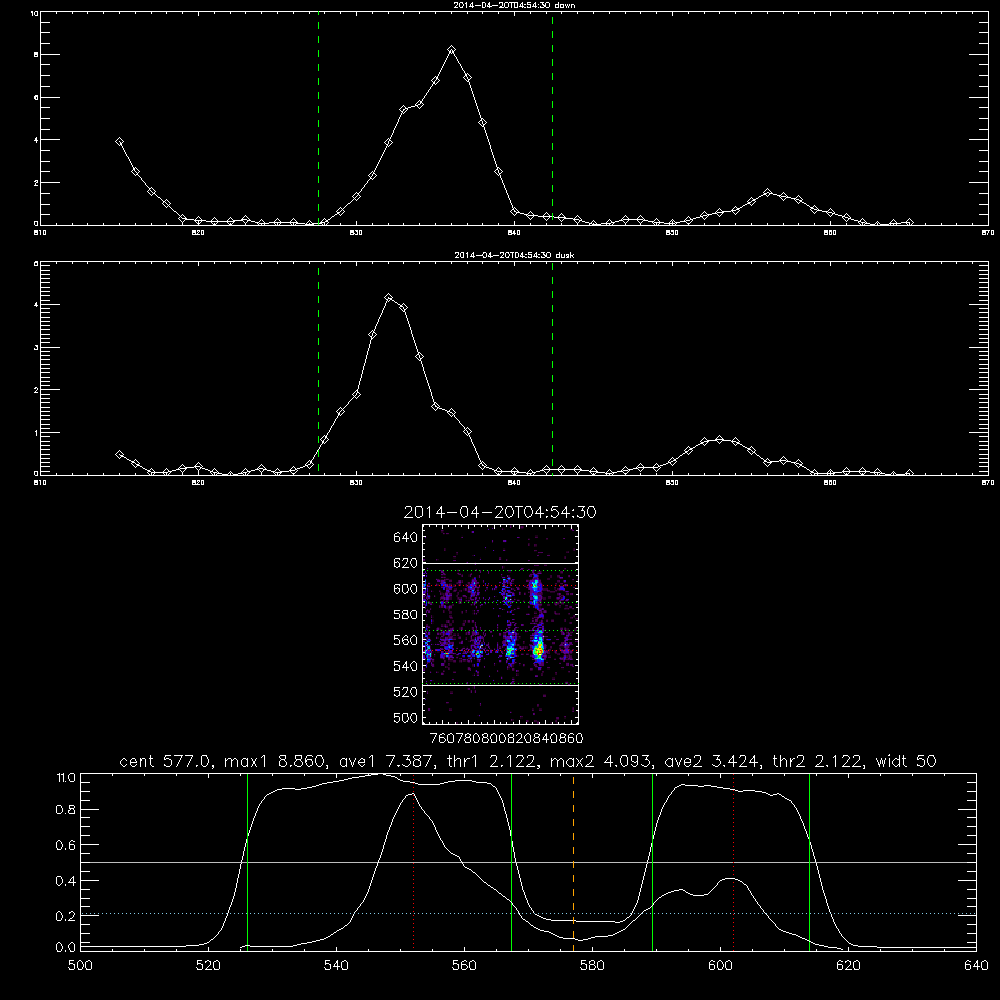This screenshot has height=1000, width=1000.
Task: Click the right green dashed line in dusk plot
Action: [552, 369]
